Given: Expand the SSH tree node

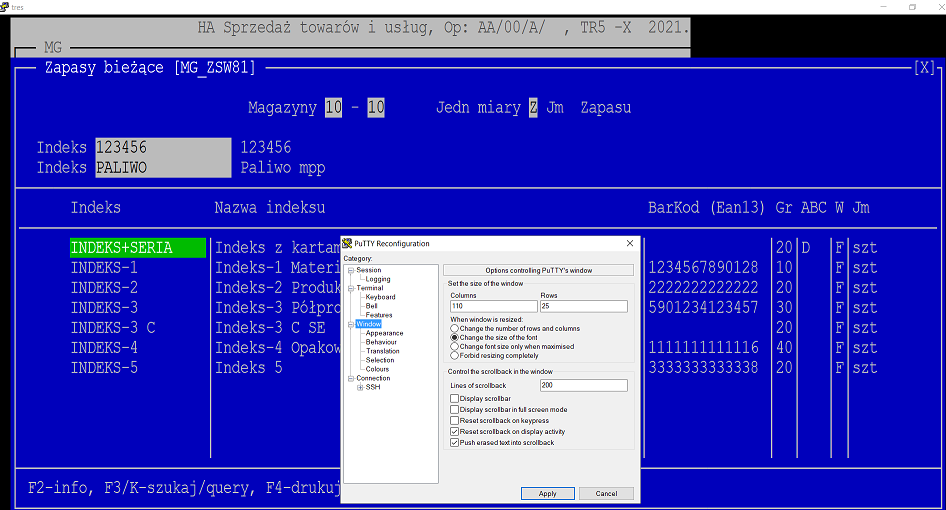Looking at the screenshot, I should (x=360, y=387).
